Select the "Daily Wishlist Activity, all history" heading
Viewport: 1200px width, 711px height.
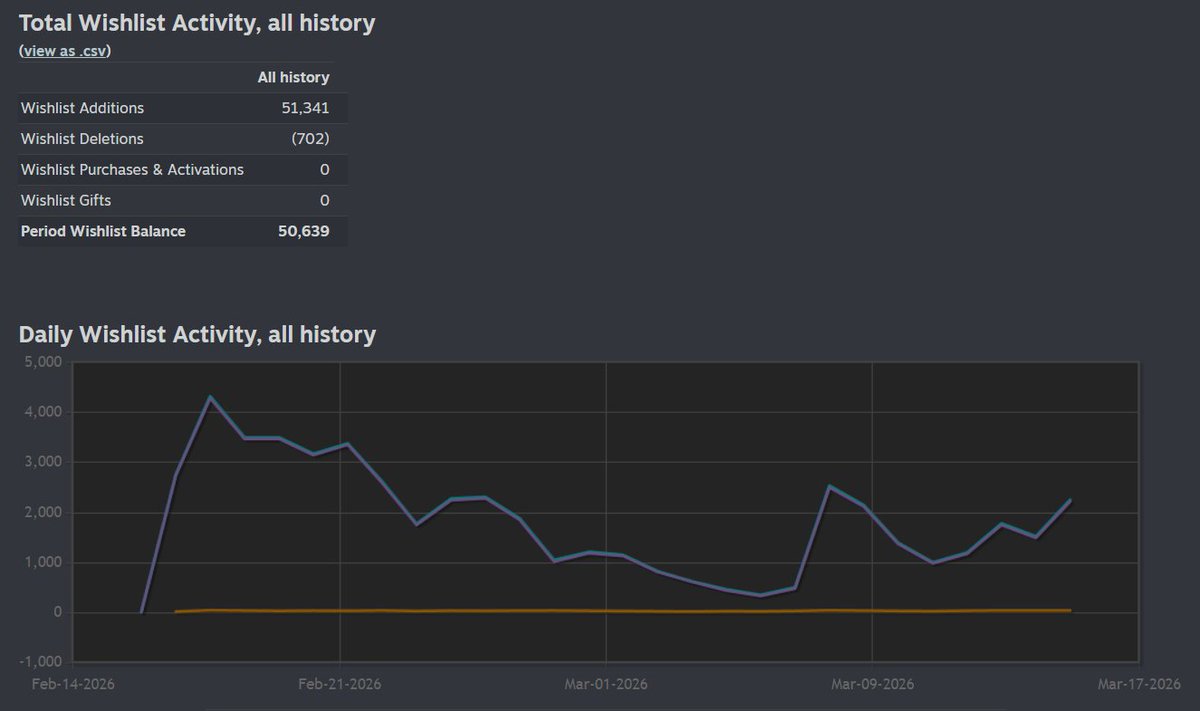click(197, 334)
